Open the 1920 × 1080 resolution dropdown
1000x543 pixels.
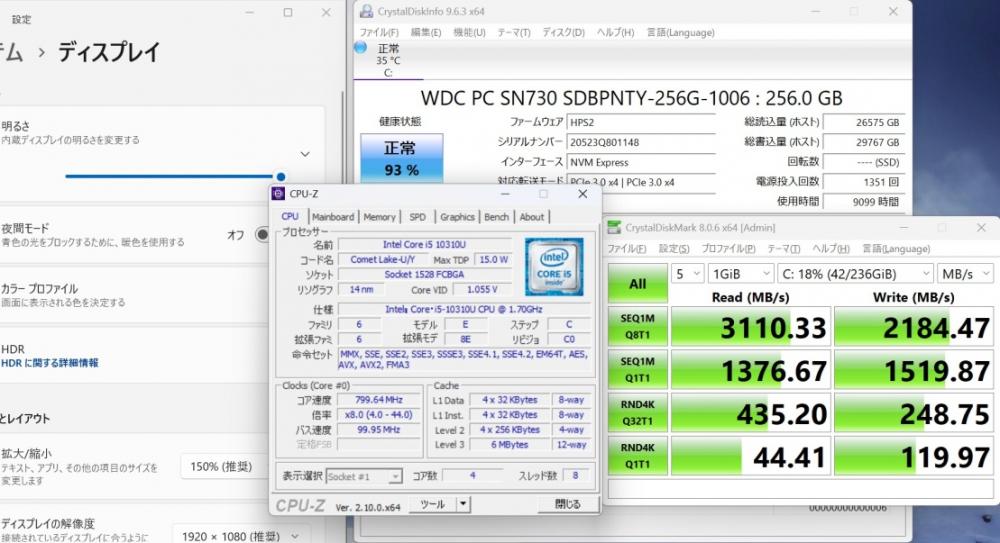click(x=240, y=536)
